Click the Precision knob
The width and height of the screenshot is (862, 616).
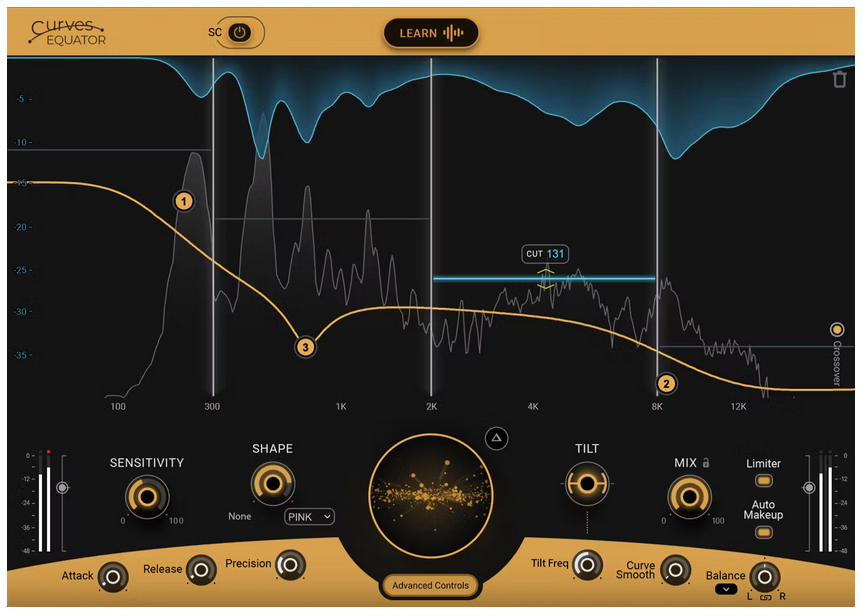pyautogui.click(x=290, y=564)
